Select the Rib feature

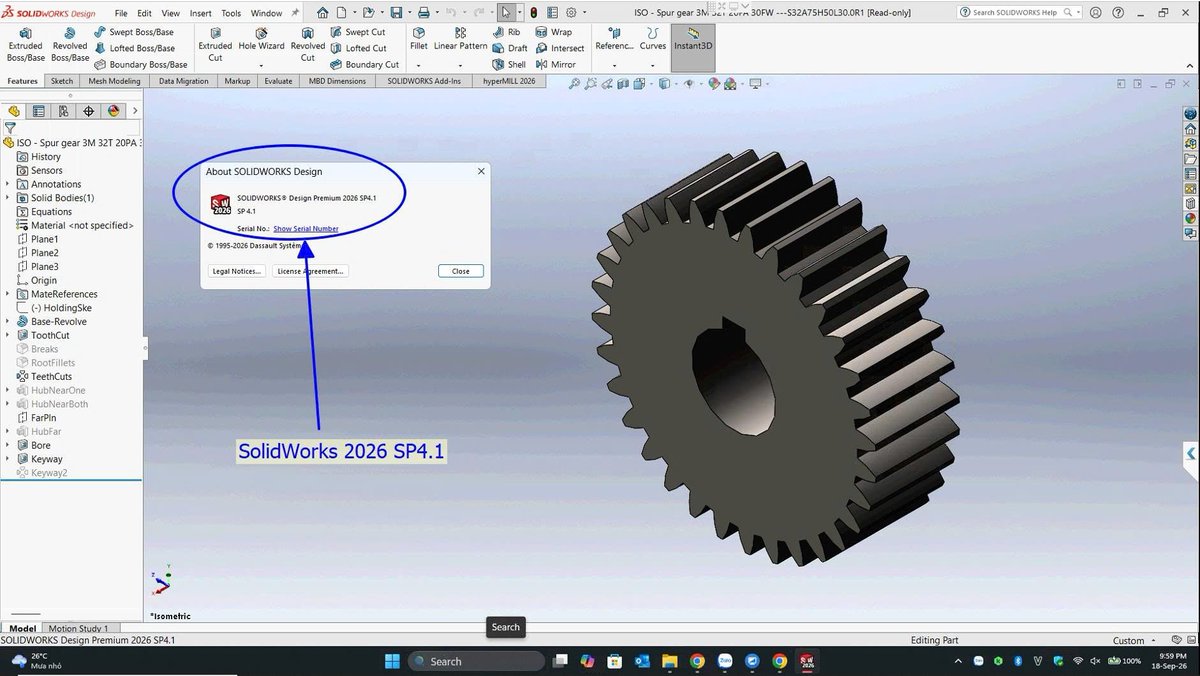(x=506, y=32)
